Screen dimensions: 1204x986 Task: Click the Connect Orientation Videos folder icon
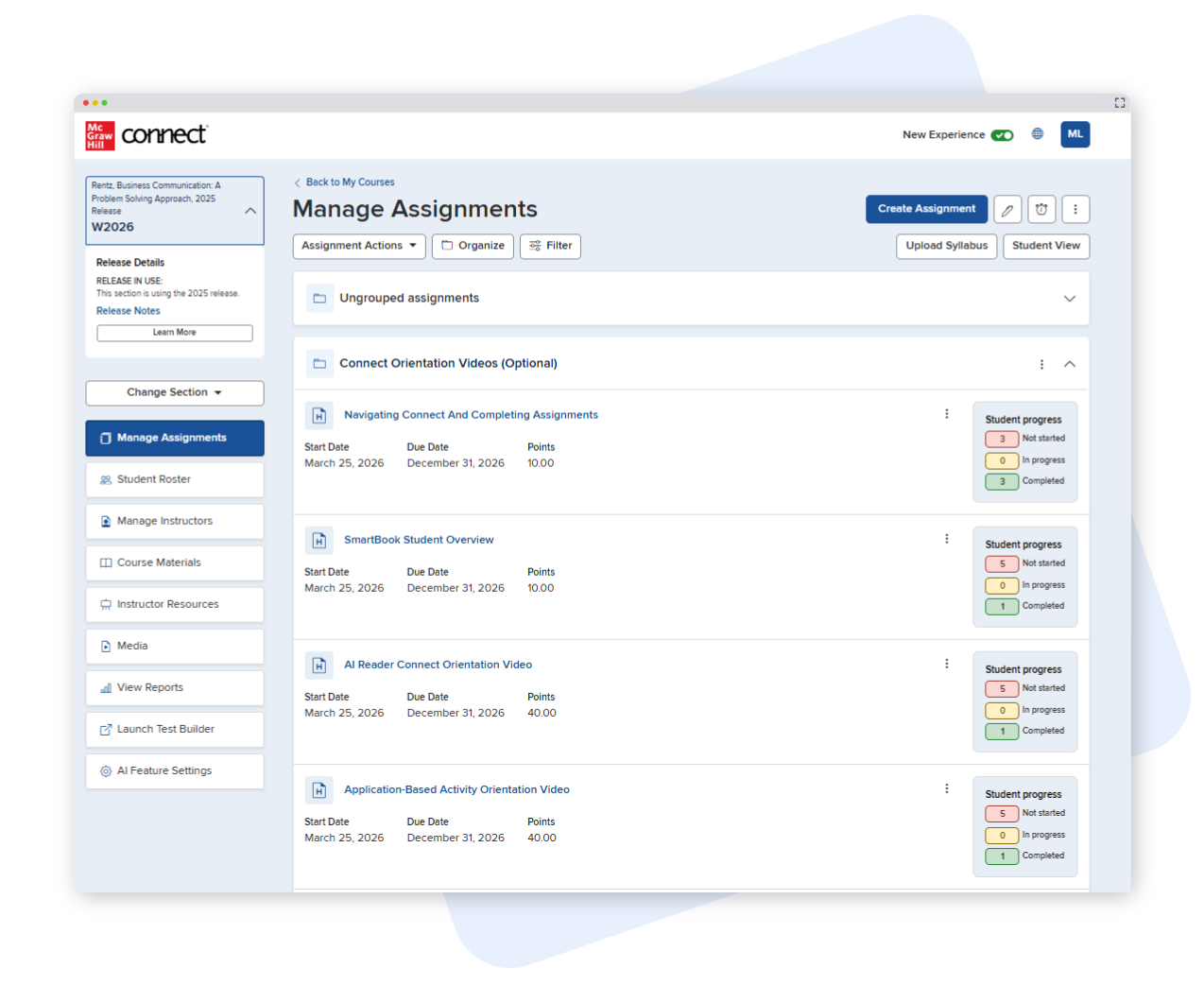319,363
